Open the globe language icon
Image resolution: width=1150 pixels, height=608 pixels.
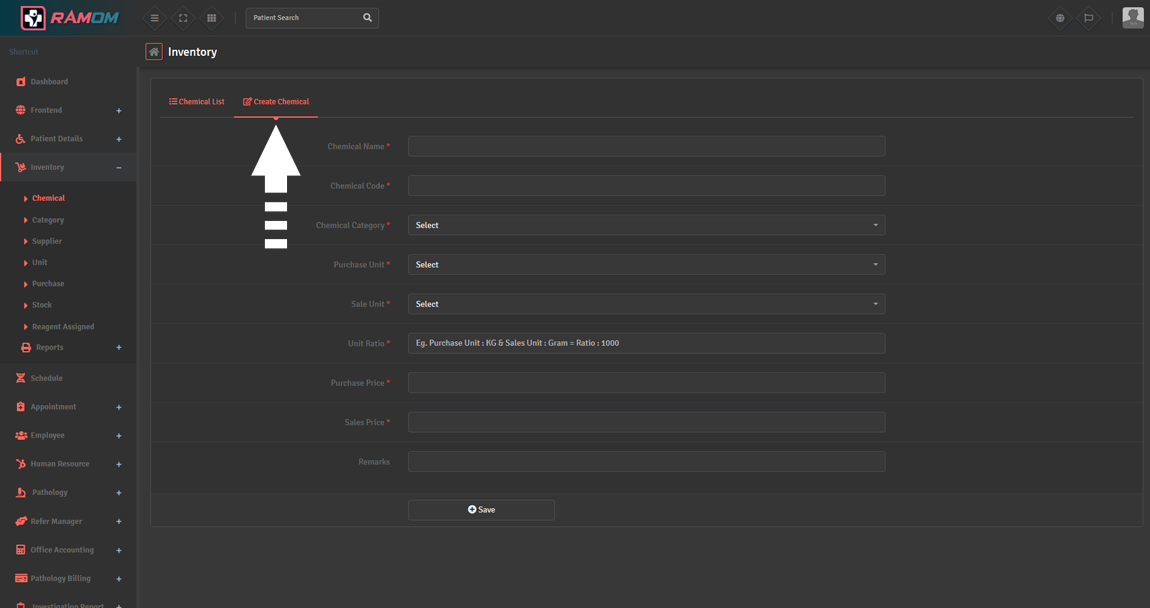coord(1060,18)
